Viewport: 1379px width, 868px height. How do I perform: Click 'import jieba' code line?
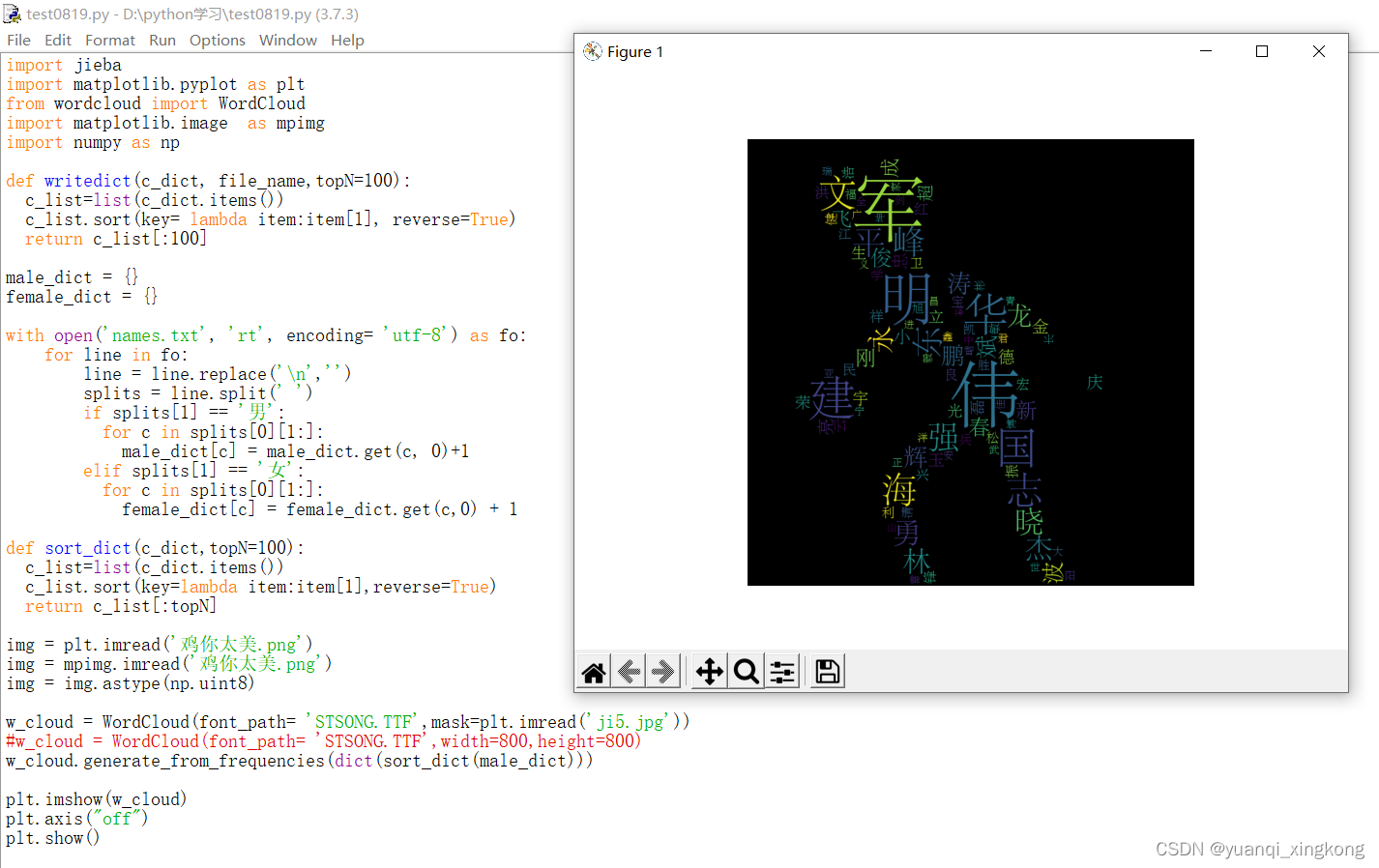64,65
